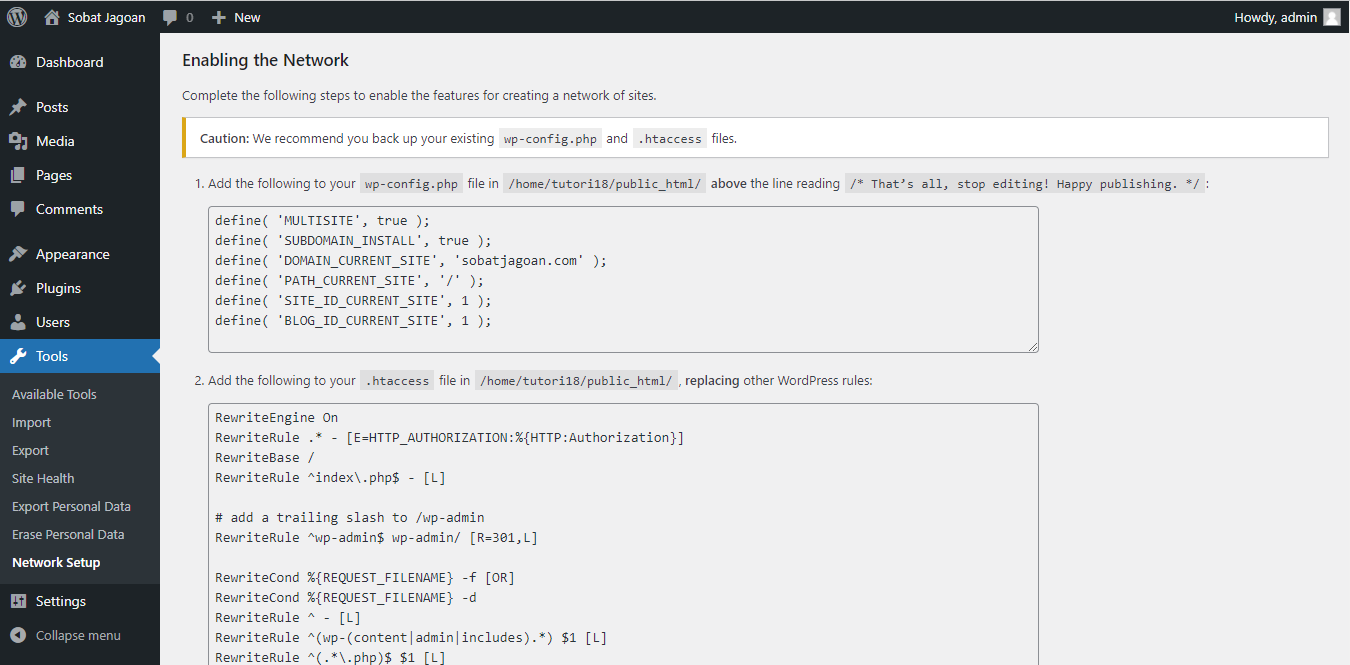Viewport: 1350px width, 665px height.
Task: Click the Dashboard gauge icon
Action: (18, 62)
